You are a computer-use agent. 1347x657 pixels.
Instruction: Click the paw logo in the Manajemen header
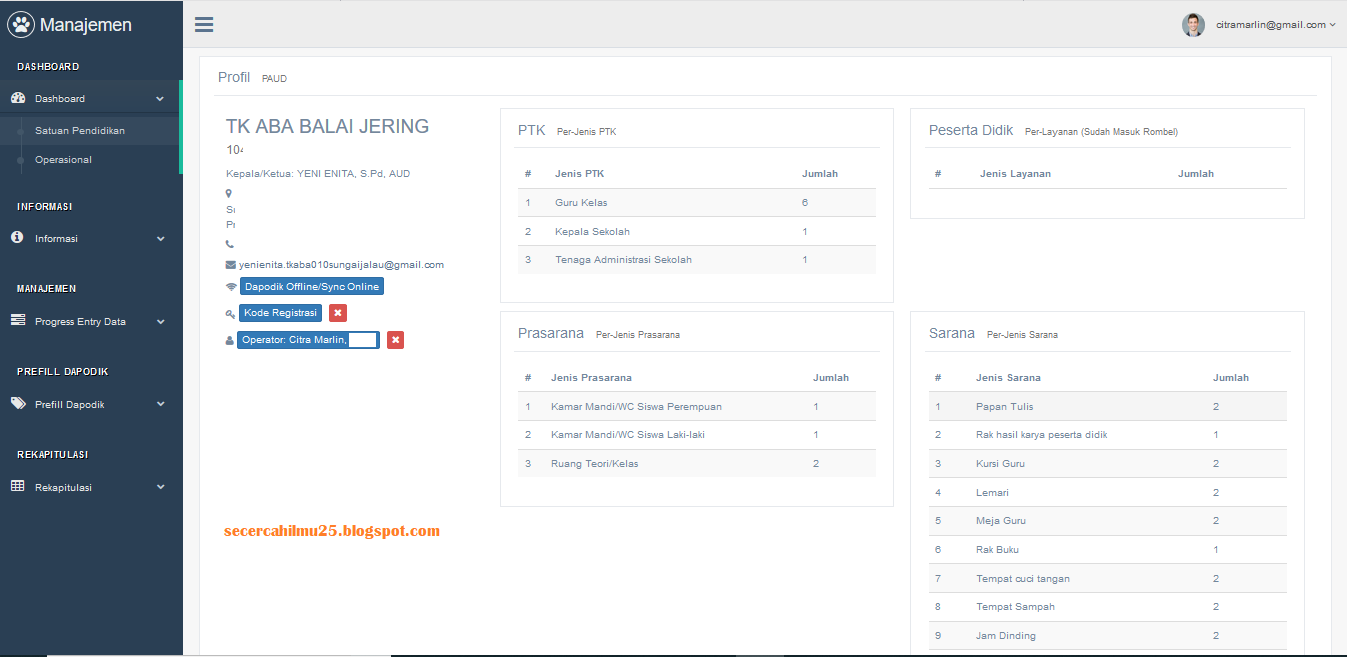pyautogui.click(x=21, y=24)
